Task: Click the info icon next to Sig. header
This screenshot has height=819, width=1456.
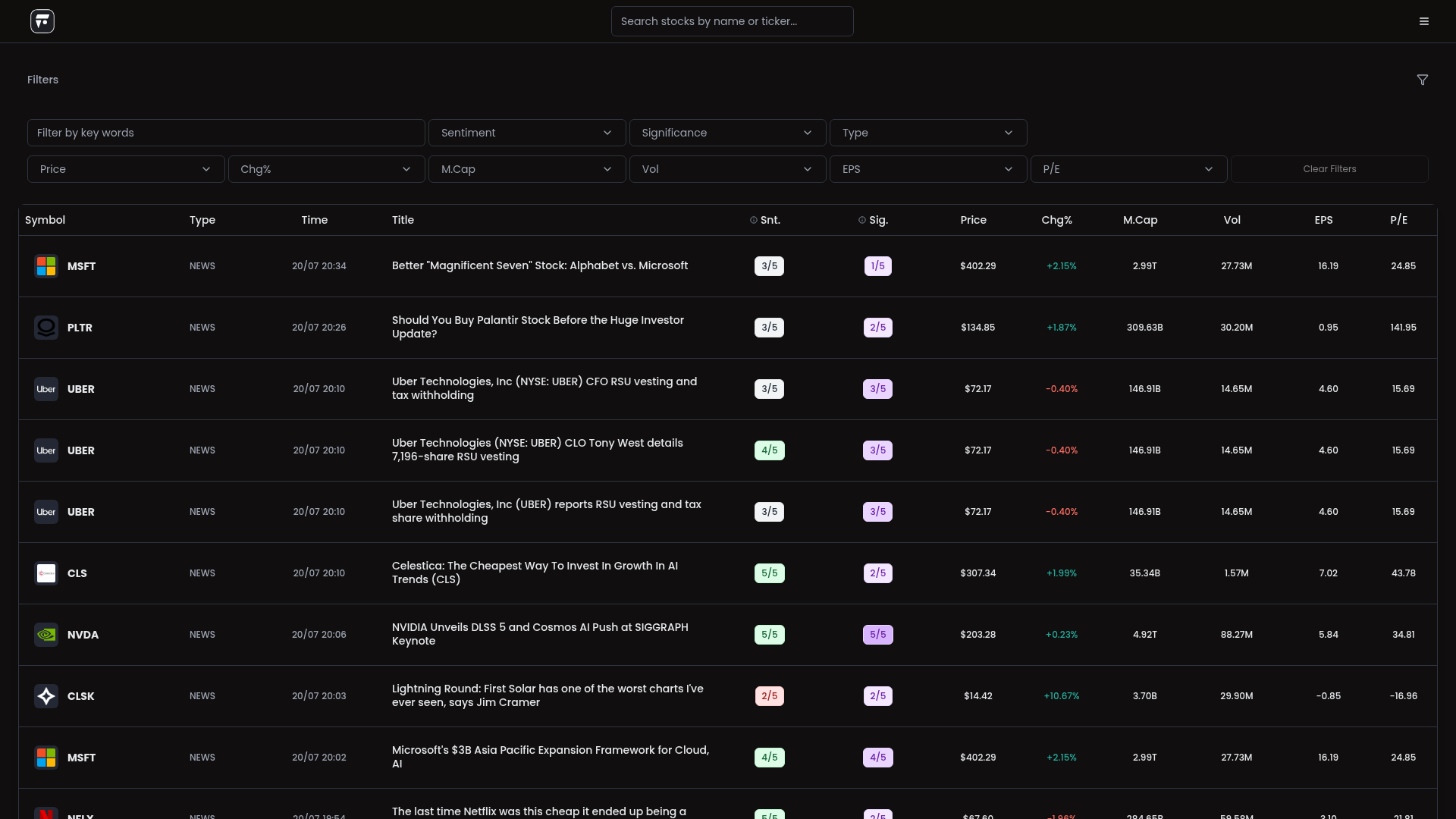Action: pyautogui.click(x=862, y=220)
